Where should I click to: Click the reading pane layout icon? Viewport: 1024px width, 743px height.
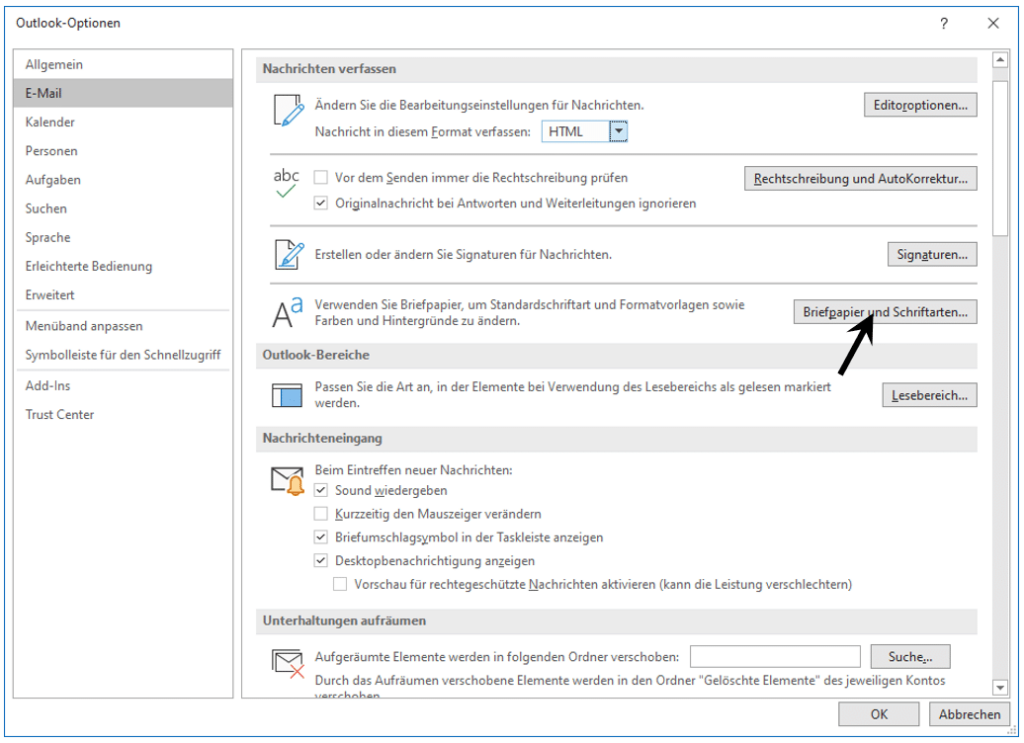pos(287,395)
